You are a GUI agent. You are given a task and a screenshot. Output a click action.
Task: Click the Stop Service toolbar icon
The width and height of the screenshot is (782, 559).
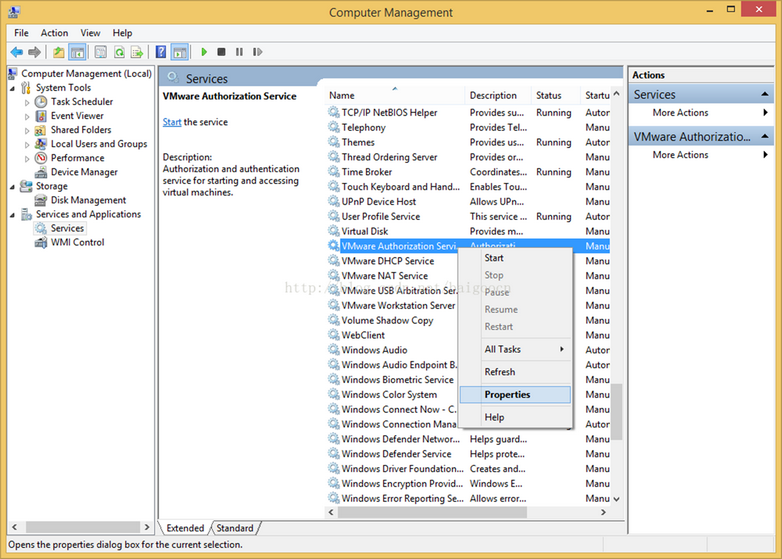(x=221, y=52)
